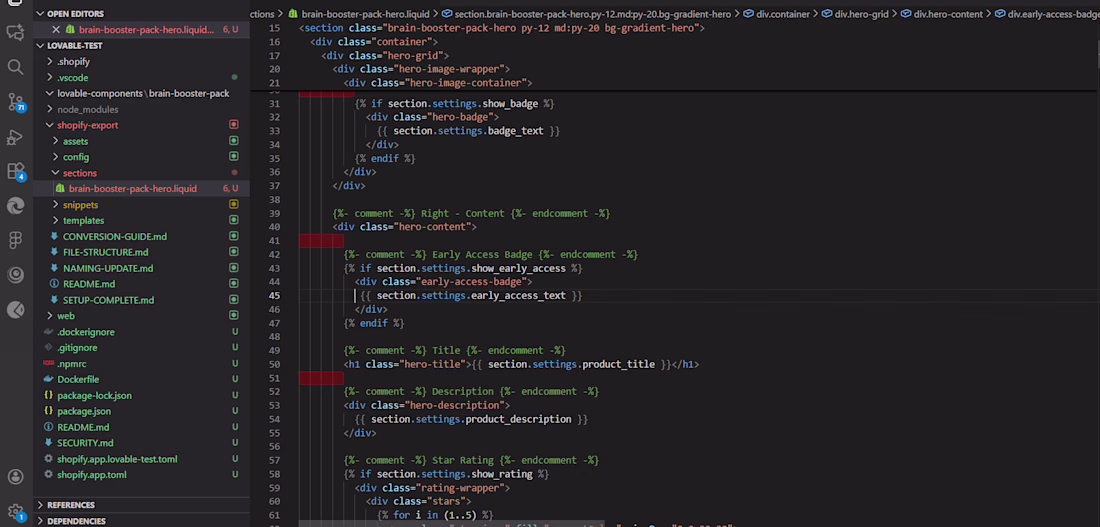Close brain-booster-pack-hero.liquid in Open Editors
Image resolution: width=1100 pixels, height=527 pixels.
[x=56, y=29]
